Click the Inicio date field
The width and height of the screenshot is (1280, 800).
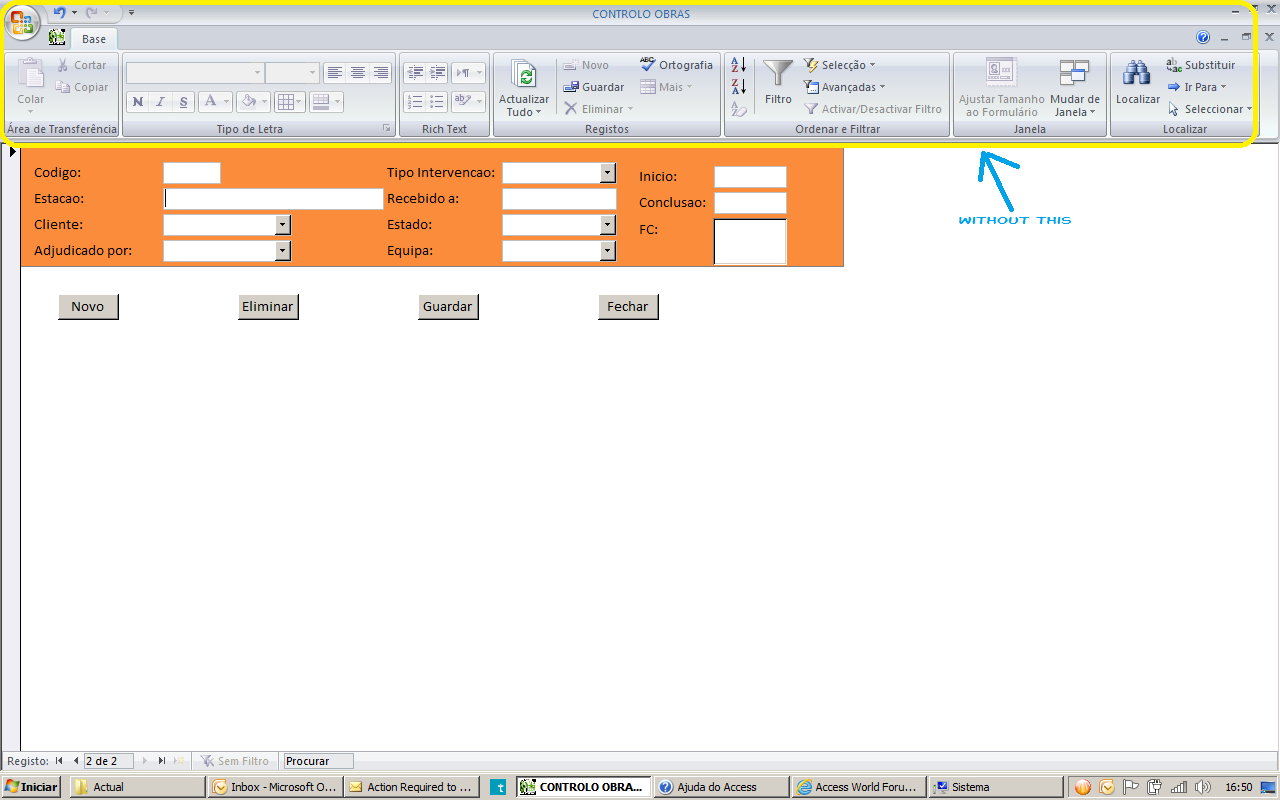[x=750, y=177]
